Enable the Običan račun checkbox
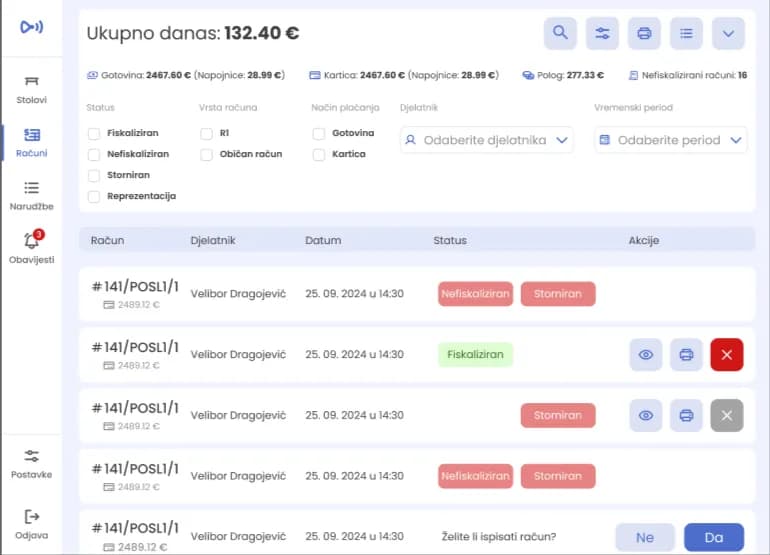The height and width of the screenshot is (555, 770). pos(207,154)
